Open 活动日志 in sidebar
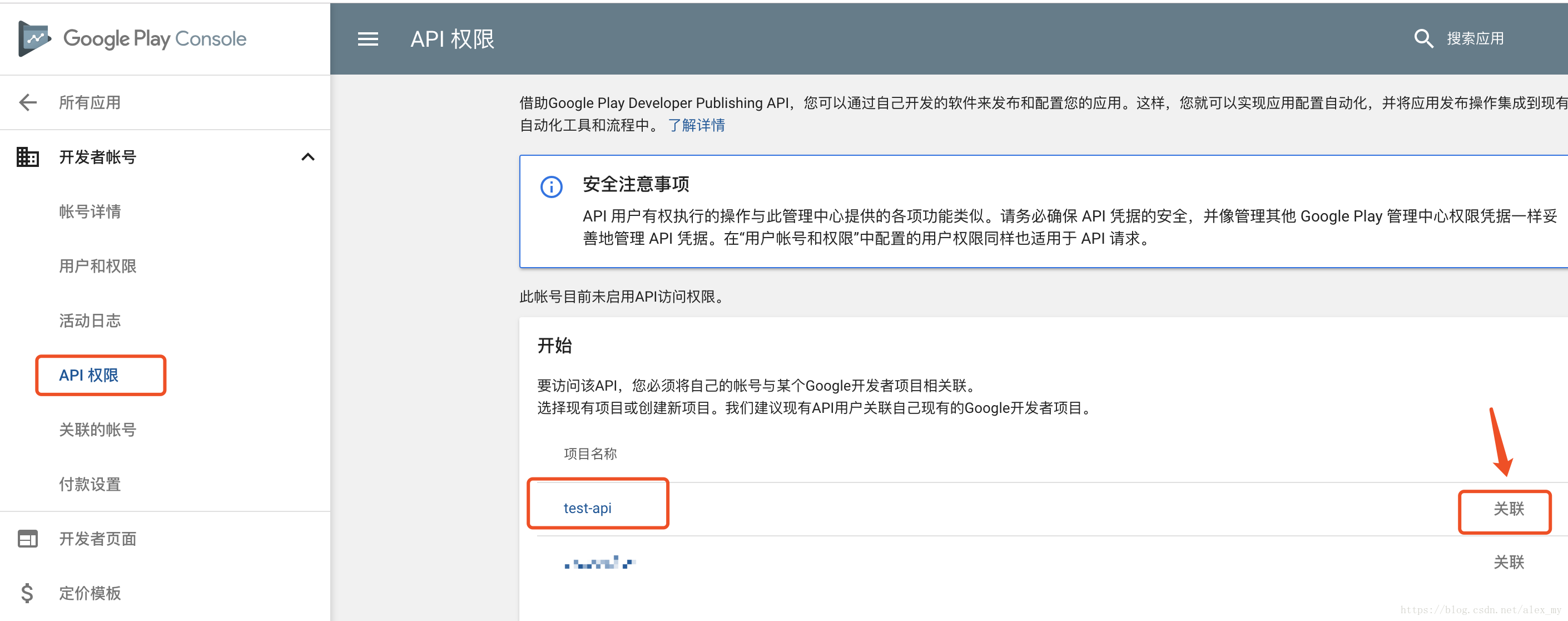 click(90, 321)
